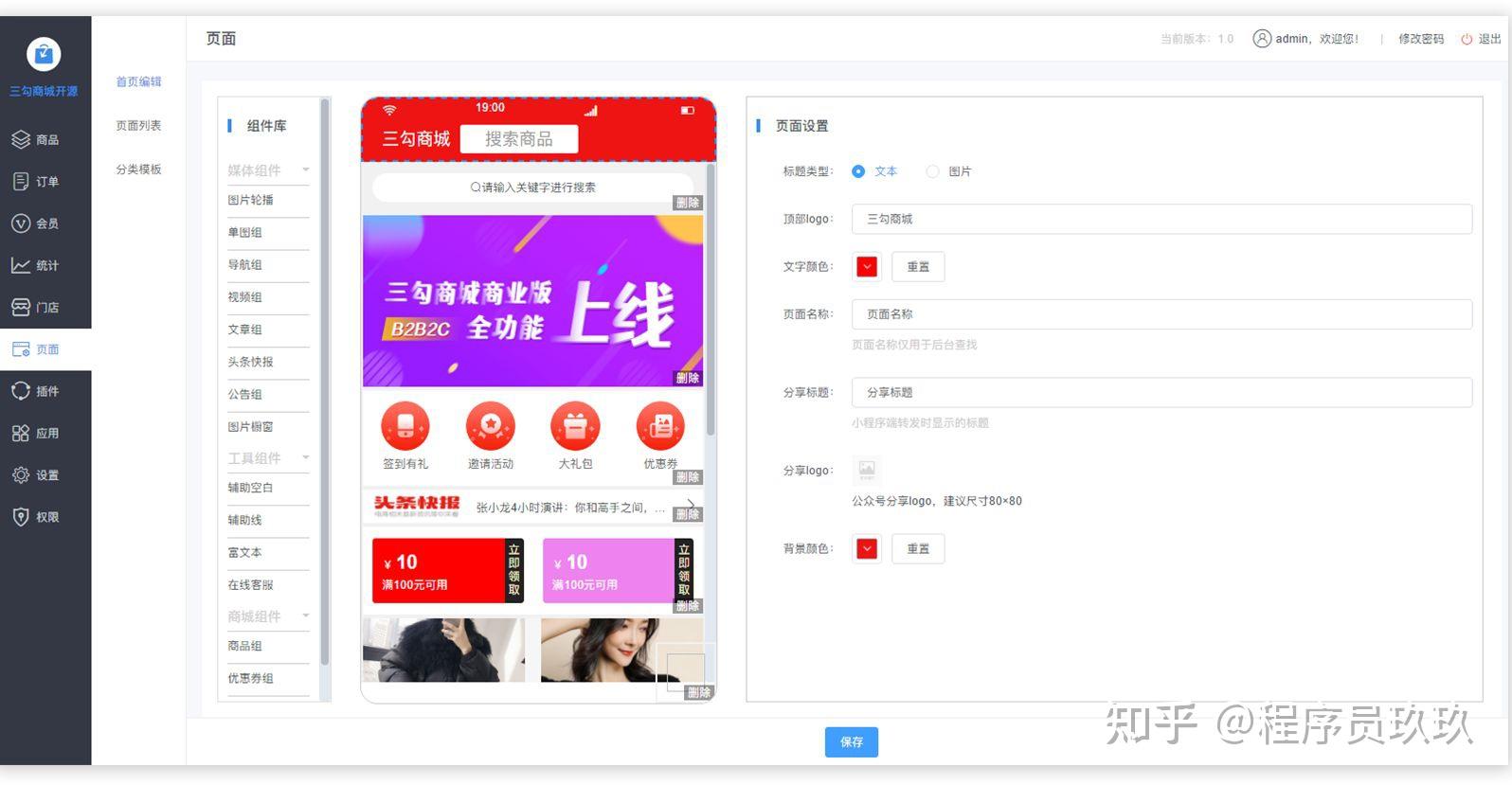Viewport: 1512px width, 785px height.
Task: Open 商品 in the left sidebar
Action: [45, 139]
